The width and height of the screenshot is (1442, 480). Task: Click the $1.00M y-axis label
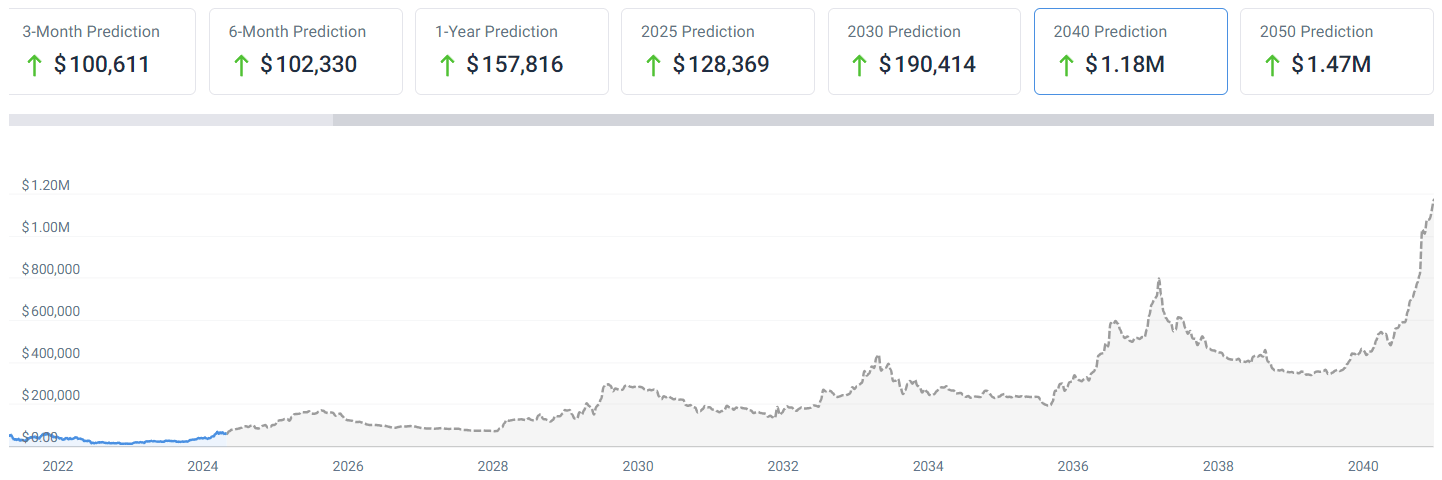pyautogui.click(x=46, y=228)
